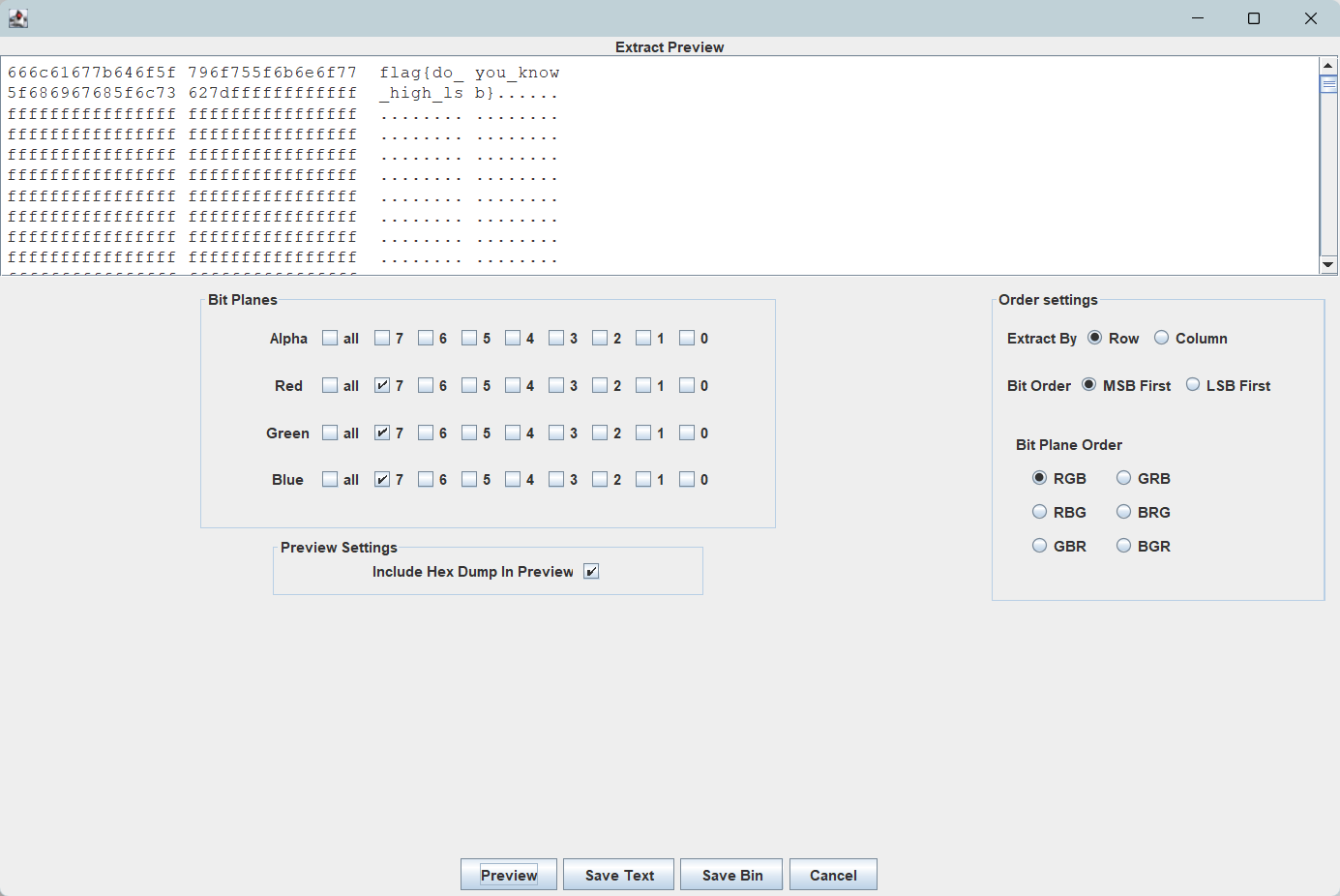Select Column extract order

tap(1162, 338)
